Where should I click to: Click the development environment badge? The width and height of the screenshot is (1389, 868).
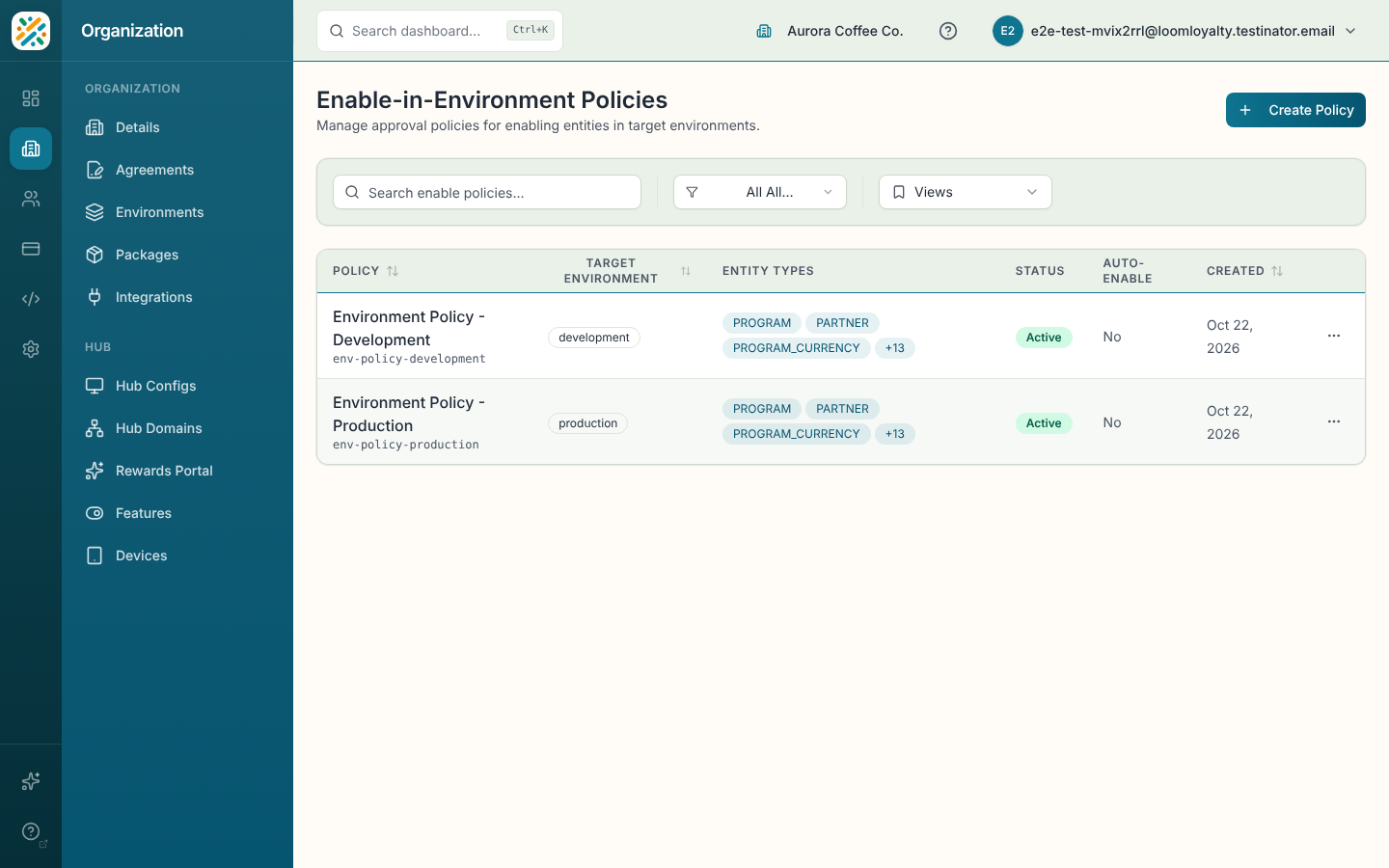click(x=594, y=338)
